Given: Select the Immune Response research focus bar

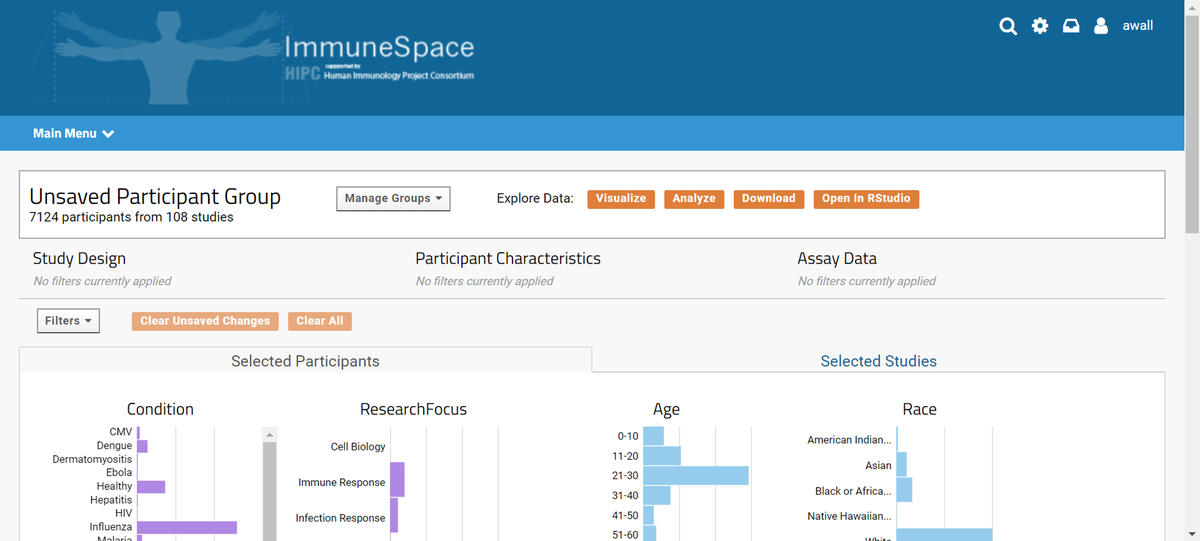Looking at the screenshot, I should pos(397,480).
